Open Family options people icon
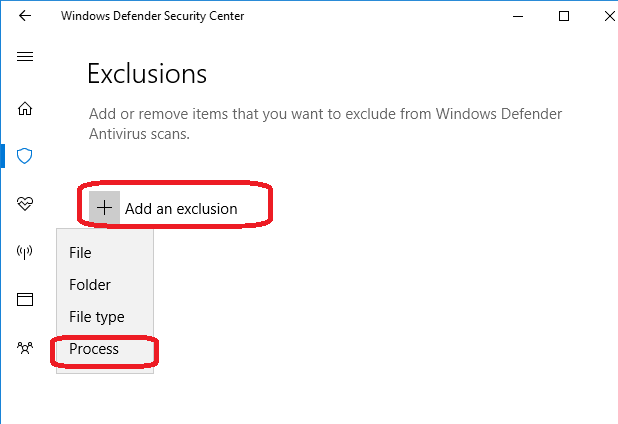This screenshot has width=618, height=424. 25,348
